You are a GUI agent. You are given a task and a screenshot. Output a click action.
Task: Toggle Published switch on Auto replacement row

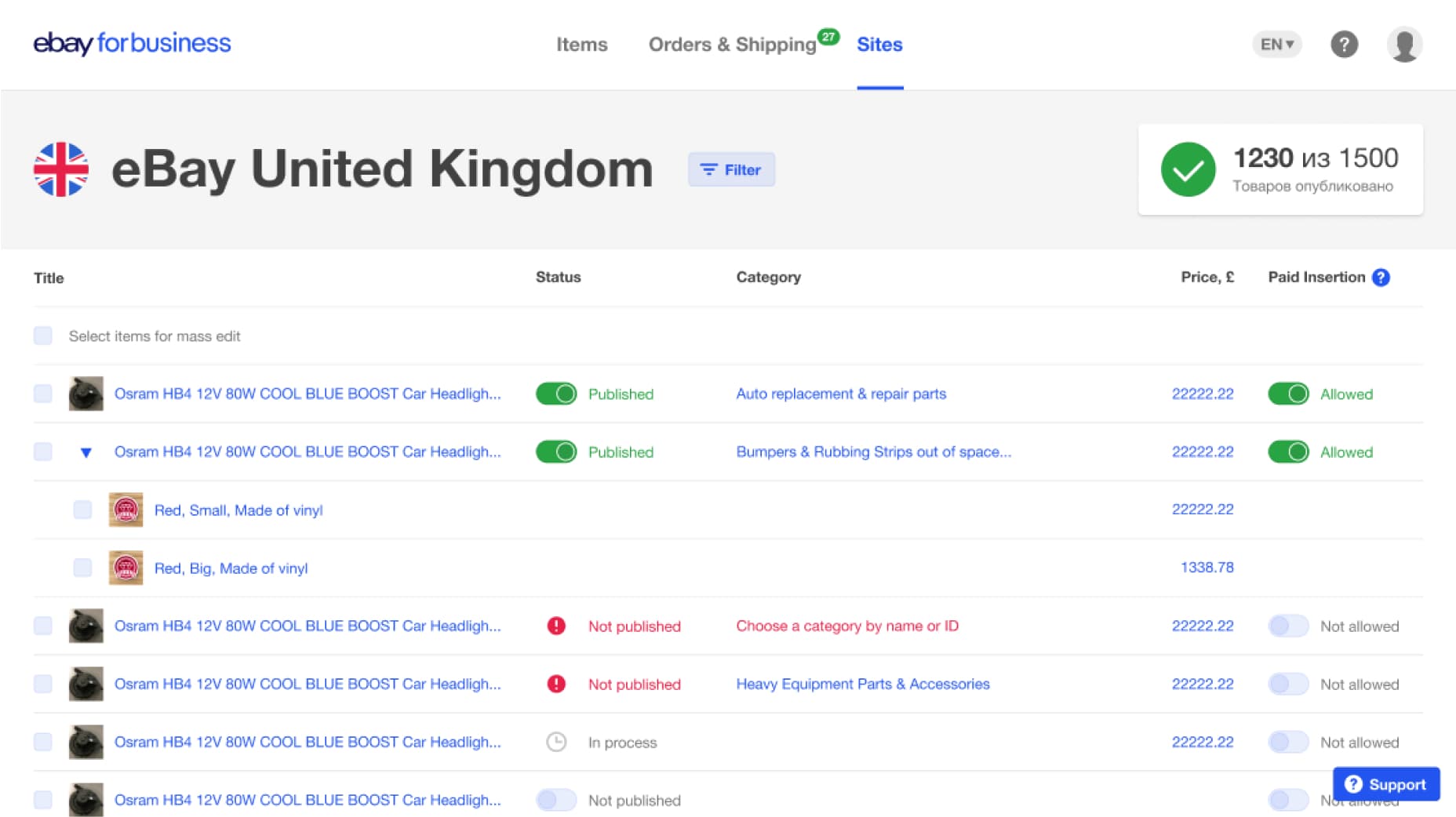(x=556, y=394)
